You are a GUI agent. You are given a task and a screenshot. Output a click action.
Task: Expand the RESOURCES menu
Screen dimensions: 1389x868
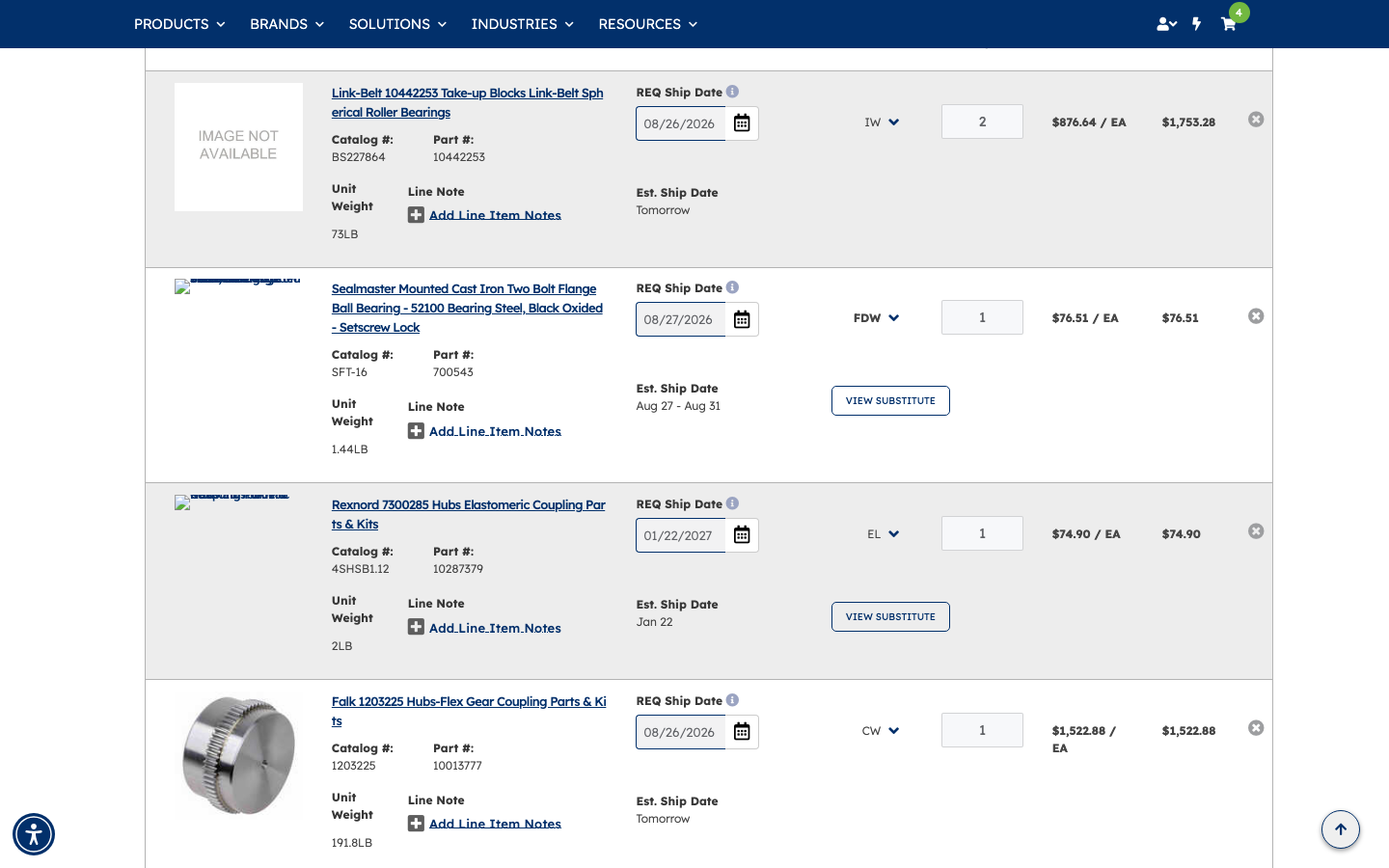coord(647,24)
